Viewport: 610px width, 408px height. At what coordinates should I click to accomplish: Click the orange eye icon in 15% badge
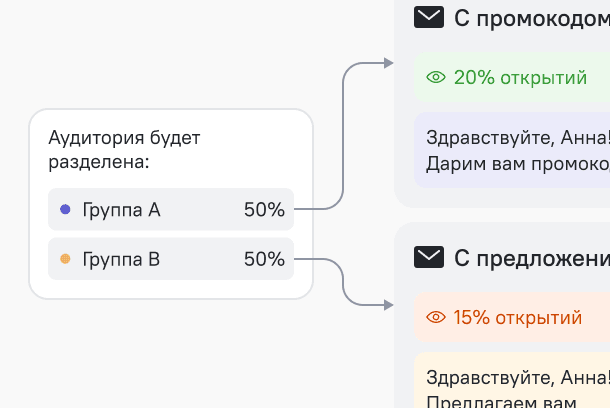coord(435,318)
